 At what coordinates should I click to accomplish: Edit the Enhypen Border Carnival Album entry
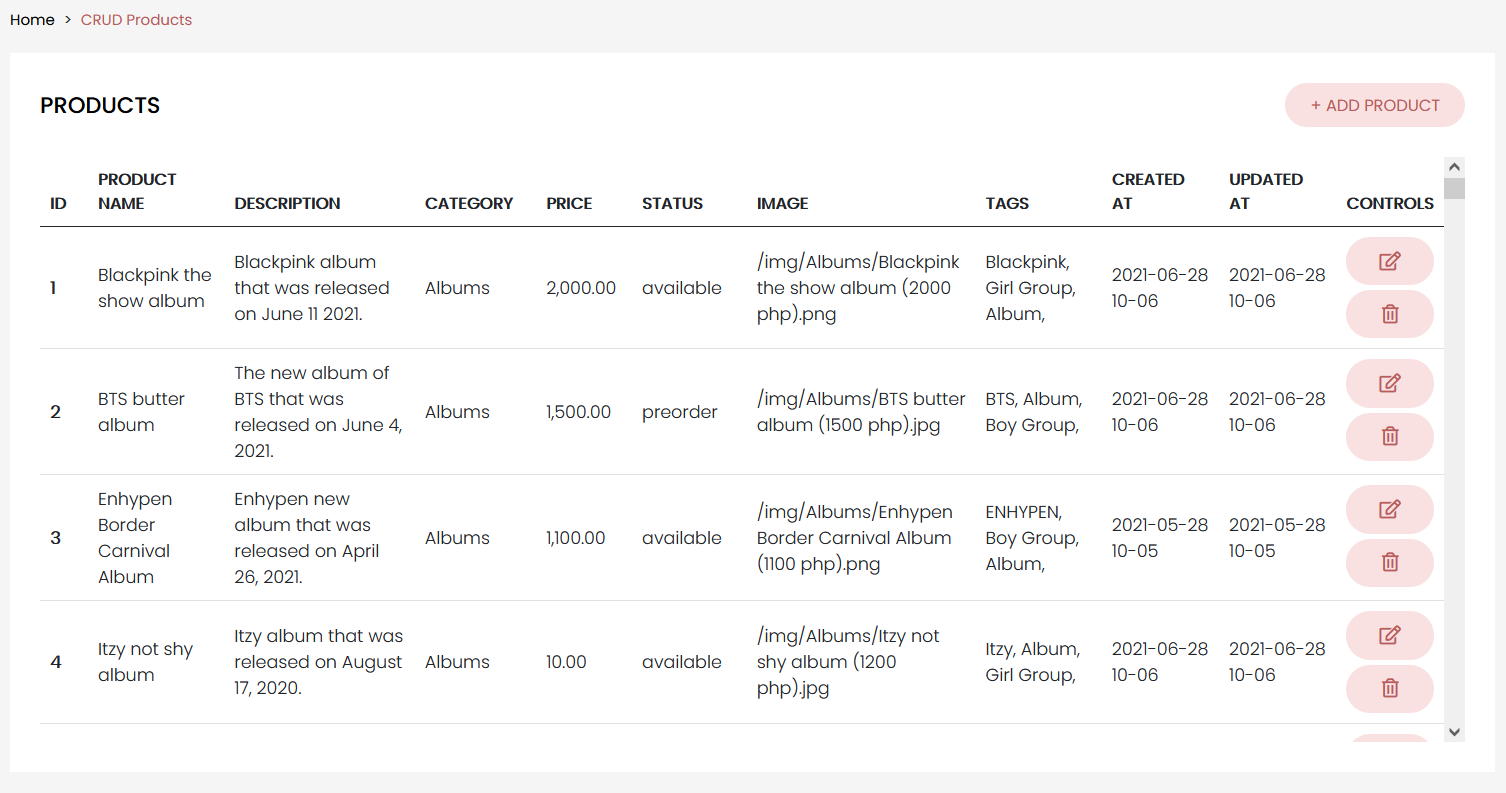click(x=1389, y=509)
